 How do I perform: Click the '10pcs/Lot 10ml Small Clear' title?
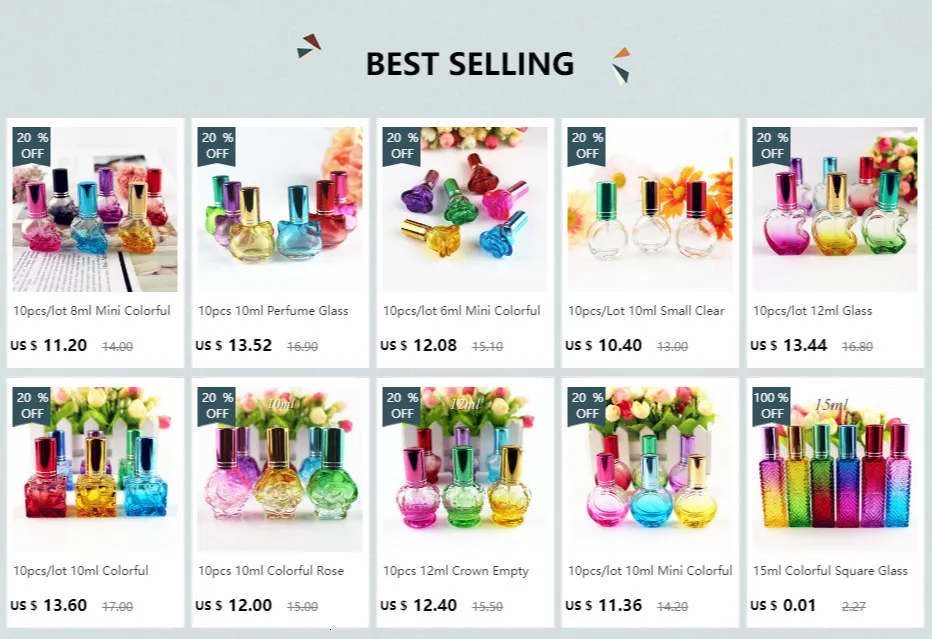(646, 311)
